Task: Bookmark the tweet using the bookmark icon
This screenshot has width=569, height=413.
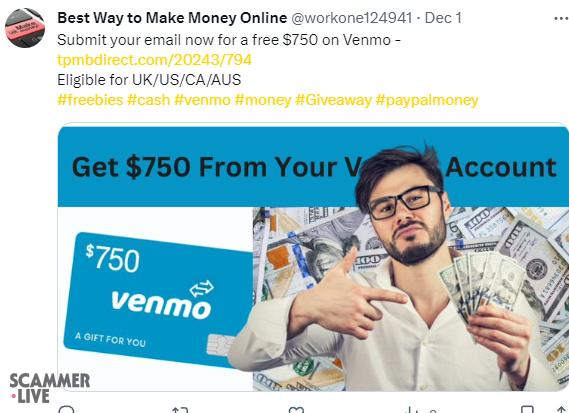Action: (527, 409)
